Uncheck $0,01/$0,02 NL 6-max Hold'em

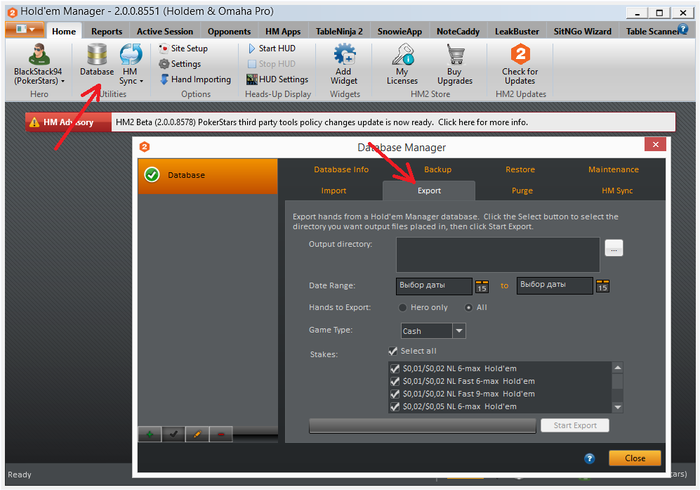[x=395, y=369]
